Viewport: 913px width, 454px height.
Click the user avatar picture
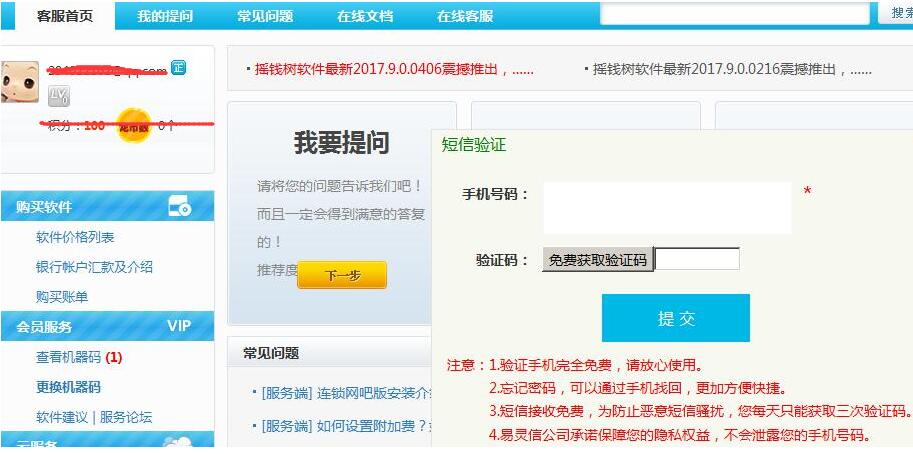pos(19,83)
